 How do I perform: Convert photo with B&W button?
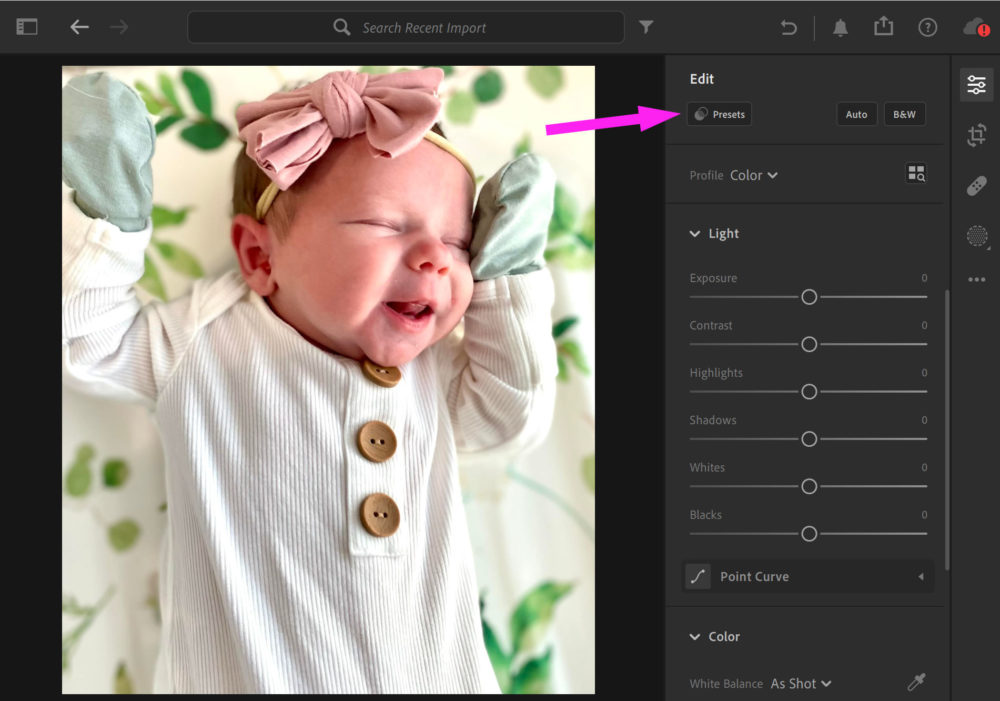point(904,114)
